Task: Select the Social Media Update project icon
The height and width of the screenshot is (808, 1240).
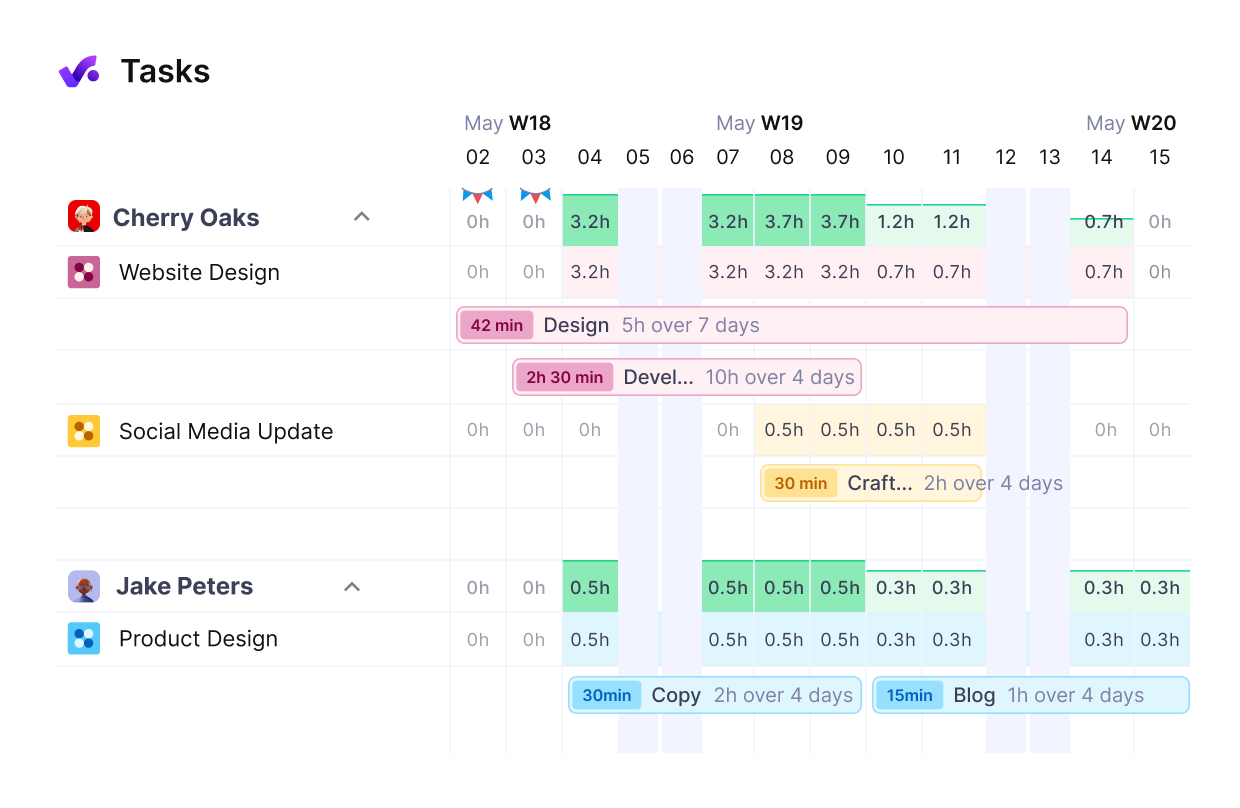Action: pyautogui.click(x=84, y=431)
